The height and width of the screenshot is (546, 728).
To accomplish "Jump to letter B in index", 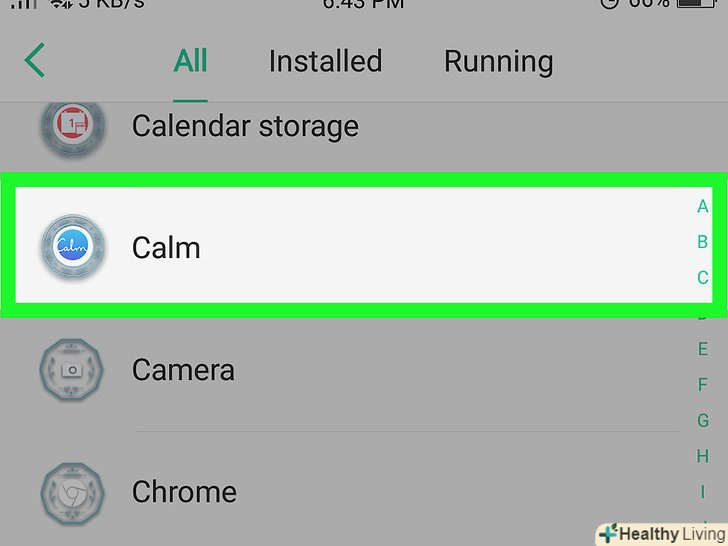I will [703, 242].
